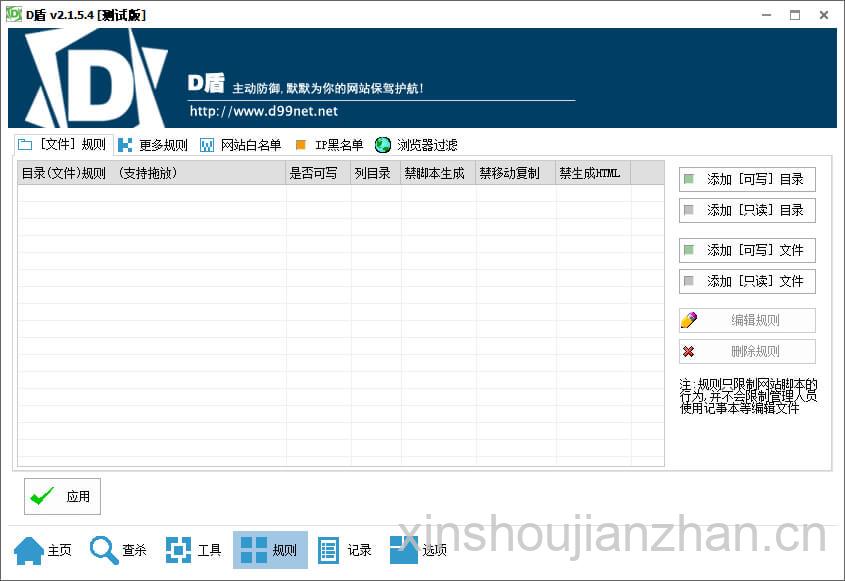This screenshot has height=581, width=845.
Task: Switch to the [文件] 规则 tab
Action: (x=63, y=144)
